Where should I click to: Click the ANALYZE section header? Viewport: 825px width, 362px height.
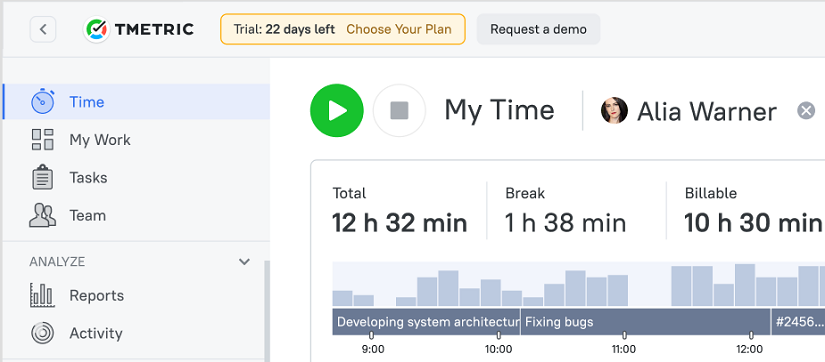[x=57, y=262]
